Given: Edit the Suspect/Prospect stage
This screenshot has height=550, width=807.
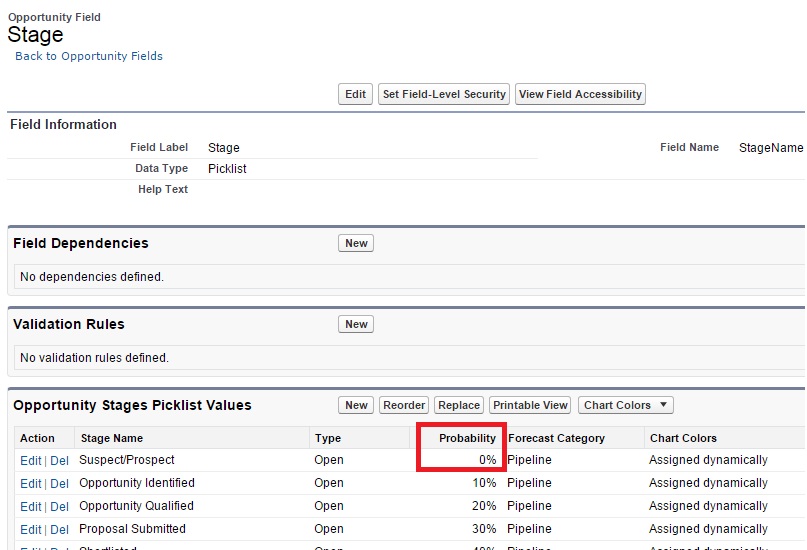Looking at the screenshot, I should click(30, 461).
